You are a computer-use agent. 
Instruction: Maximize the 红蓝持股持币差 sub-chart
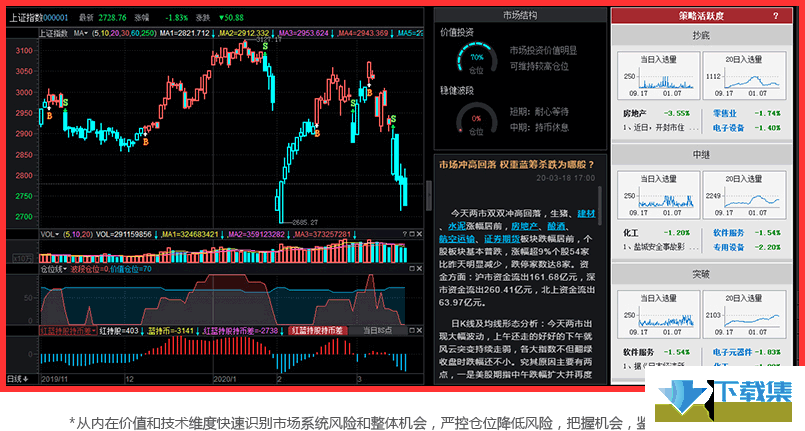tap(412, 331)
